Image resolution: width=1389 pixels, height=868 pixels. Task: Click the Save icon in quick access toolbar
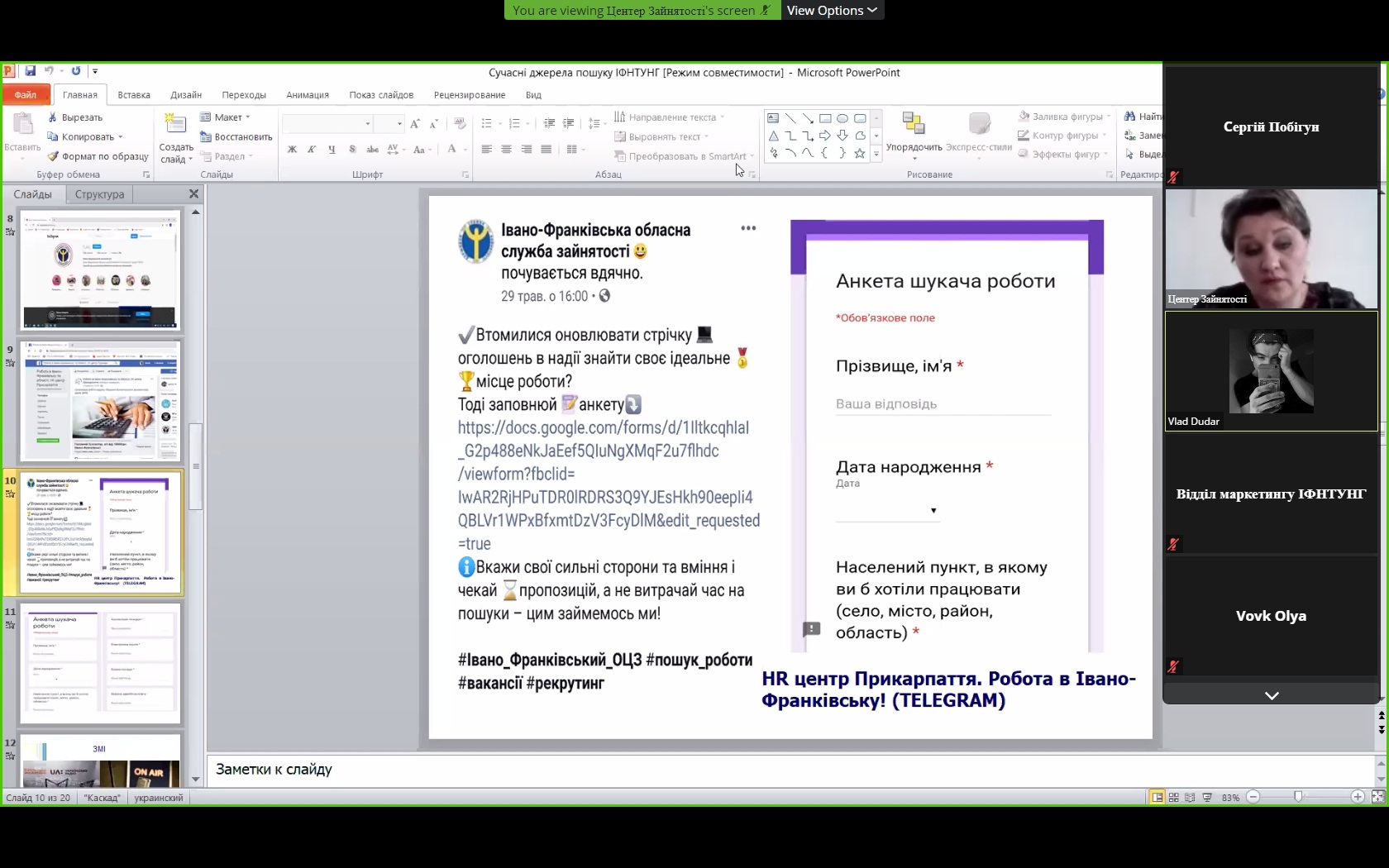(31, 71)
